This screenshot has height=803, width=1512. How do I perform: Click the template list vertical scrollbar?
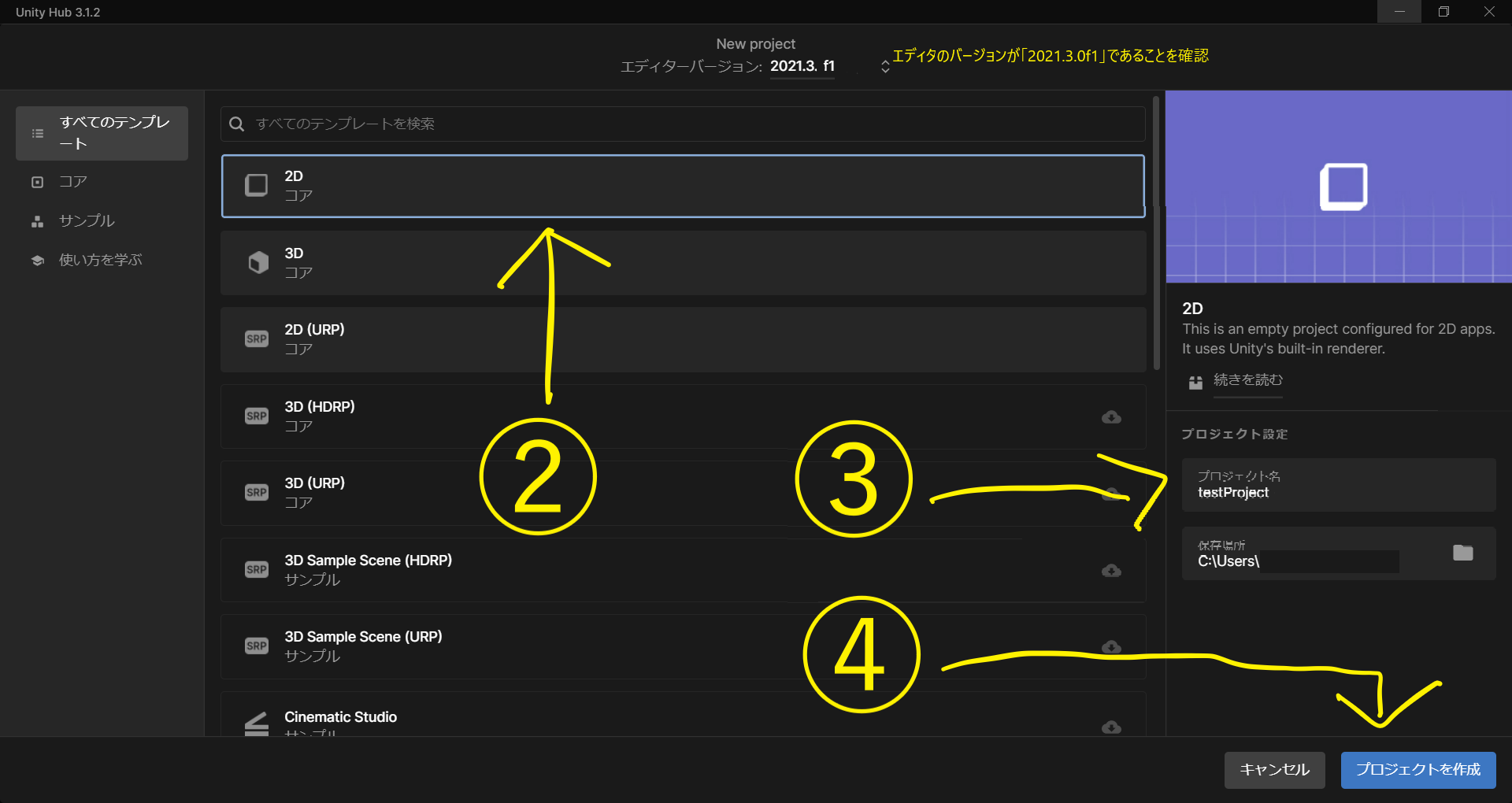click(x=1156, y=233)
